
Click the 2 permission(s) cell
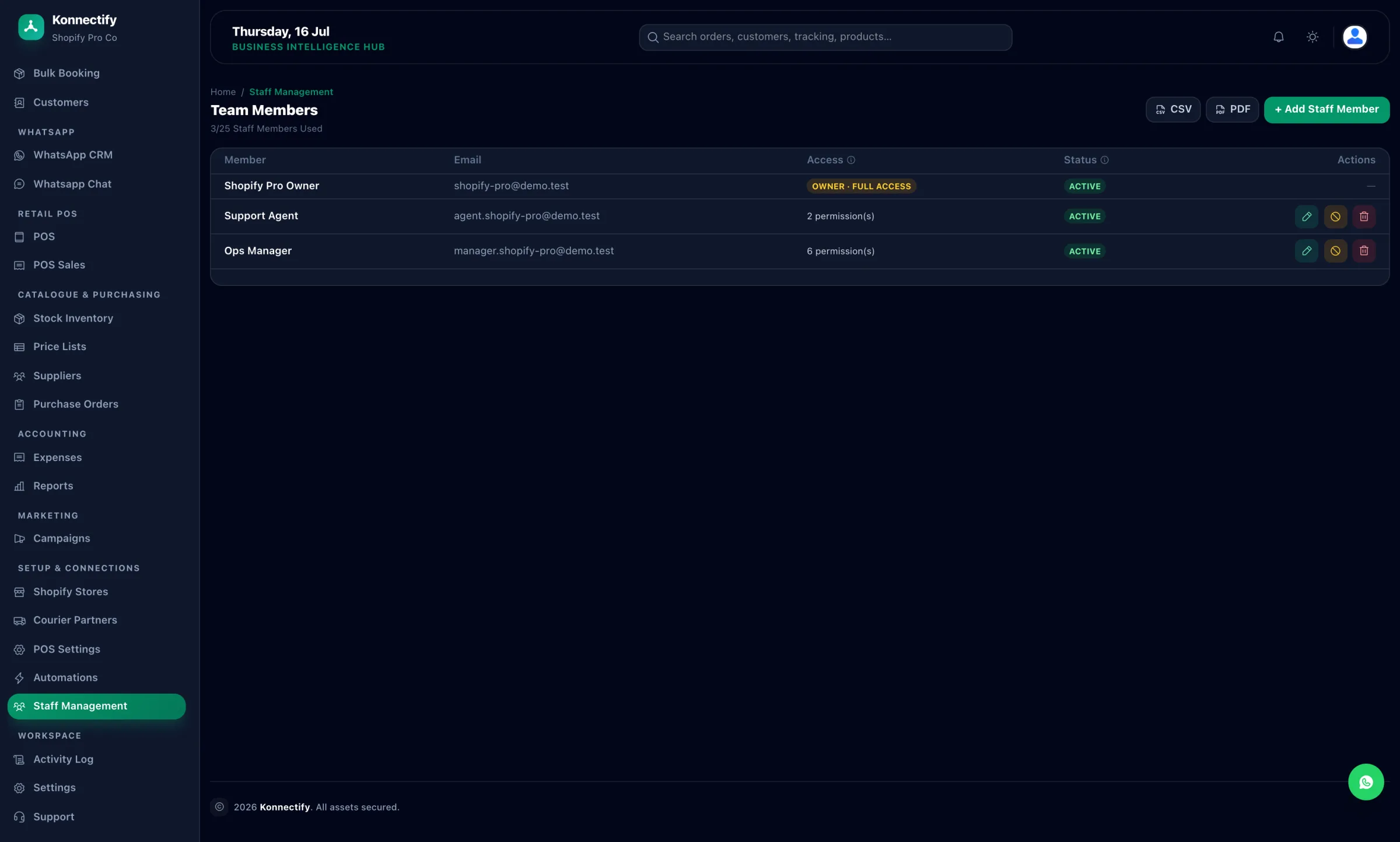click(x=841, y=216)
